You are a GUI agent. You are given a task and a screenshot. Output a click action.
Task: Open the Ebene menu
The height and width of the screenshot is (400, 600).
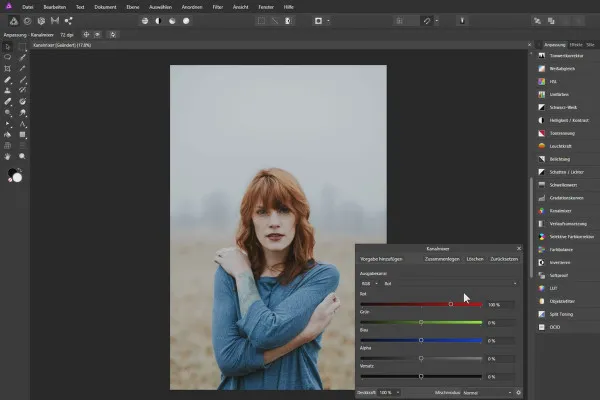tap(133, 7)
